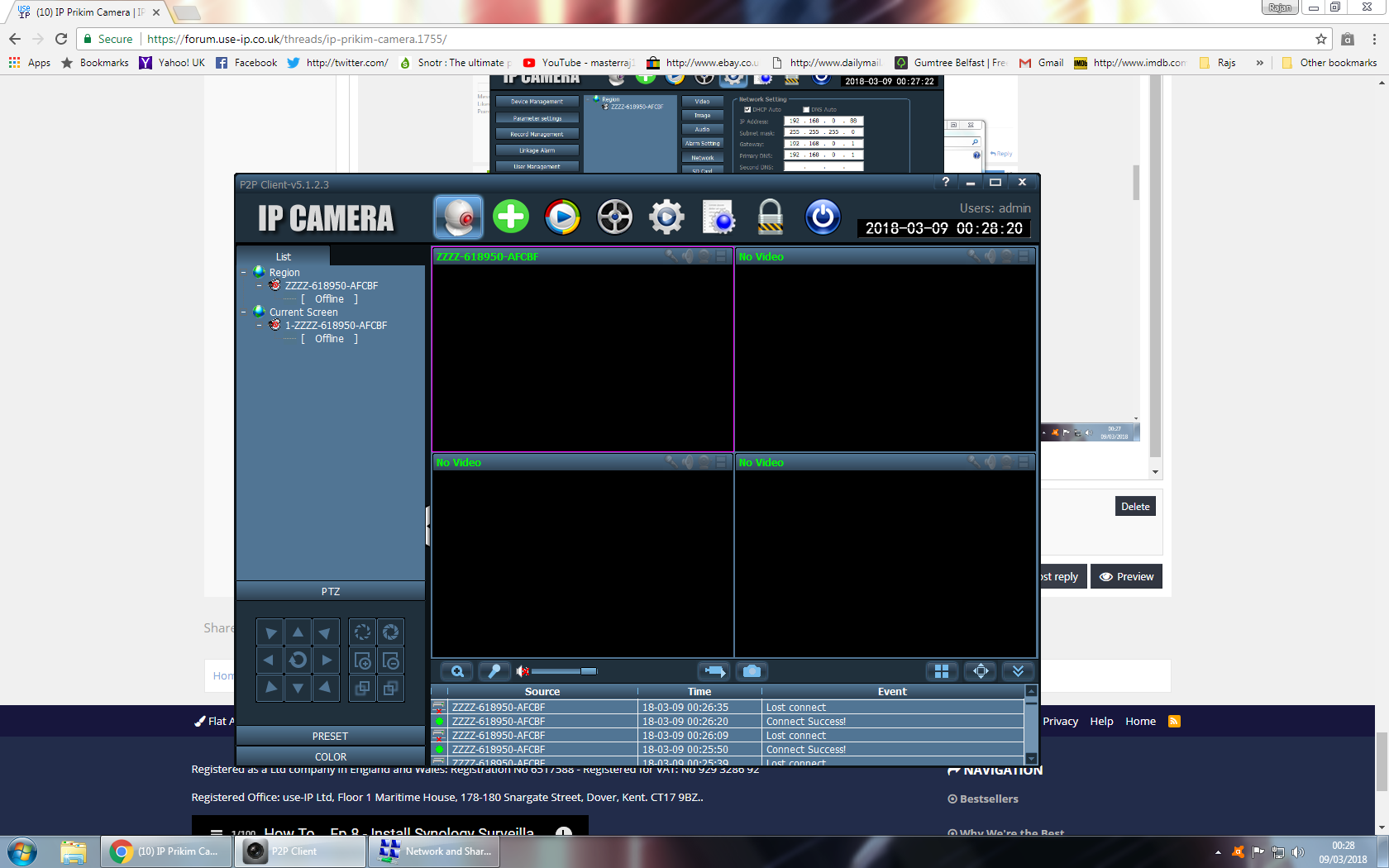Toggle the mute speaker icon
This screenshot has width=1389, height=868.
523,671
